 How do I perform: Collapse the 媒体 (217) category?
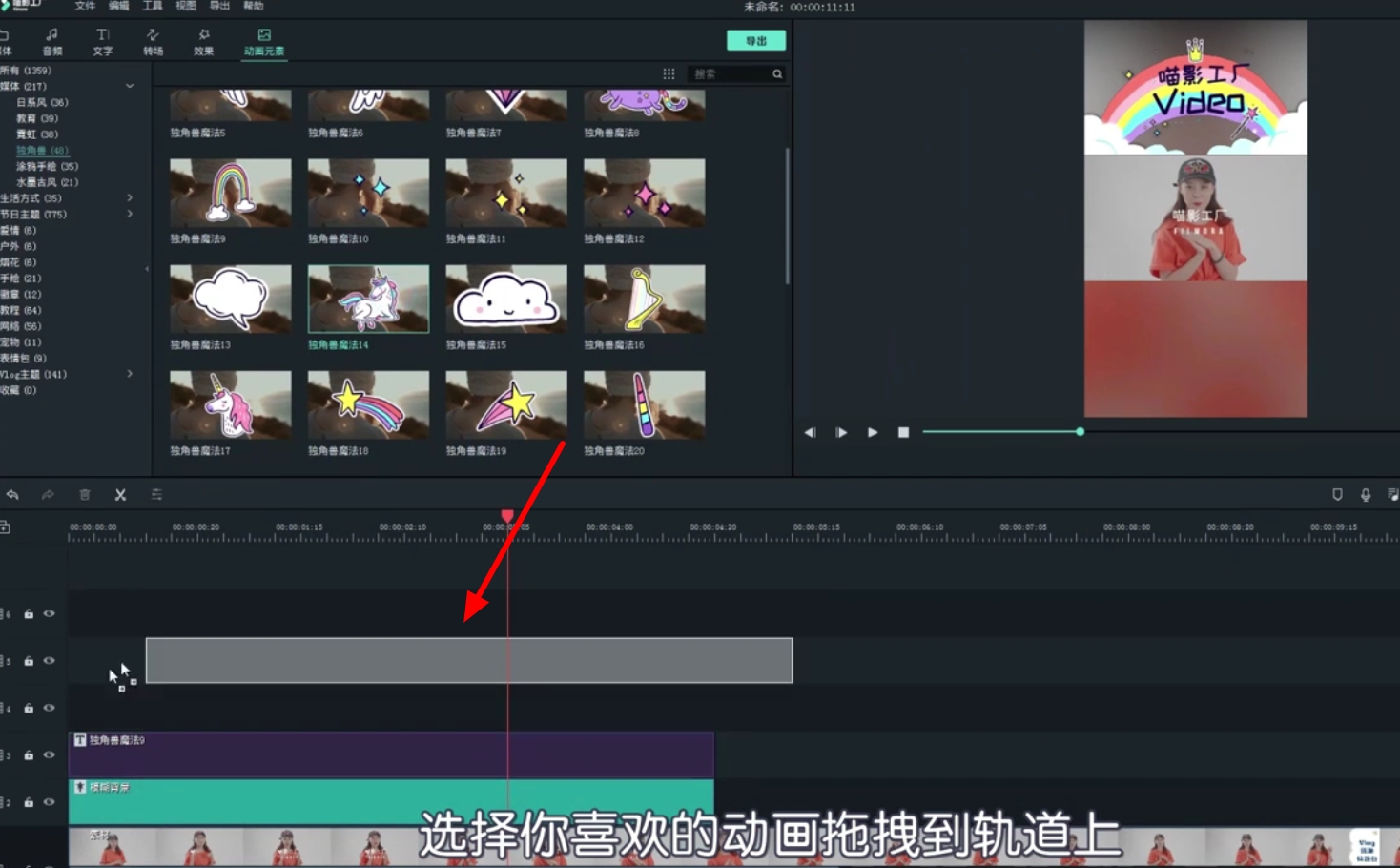pyautogui.click(x=131, y=86)
